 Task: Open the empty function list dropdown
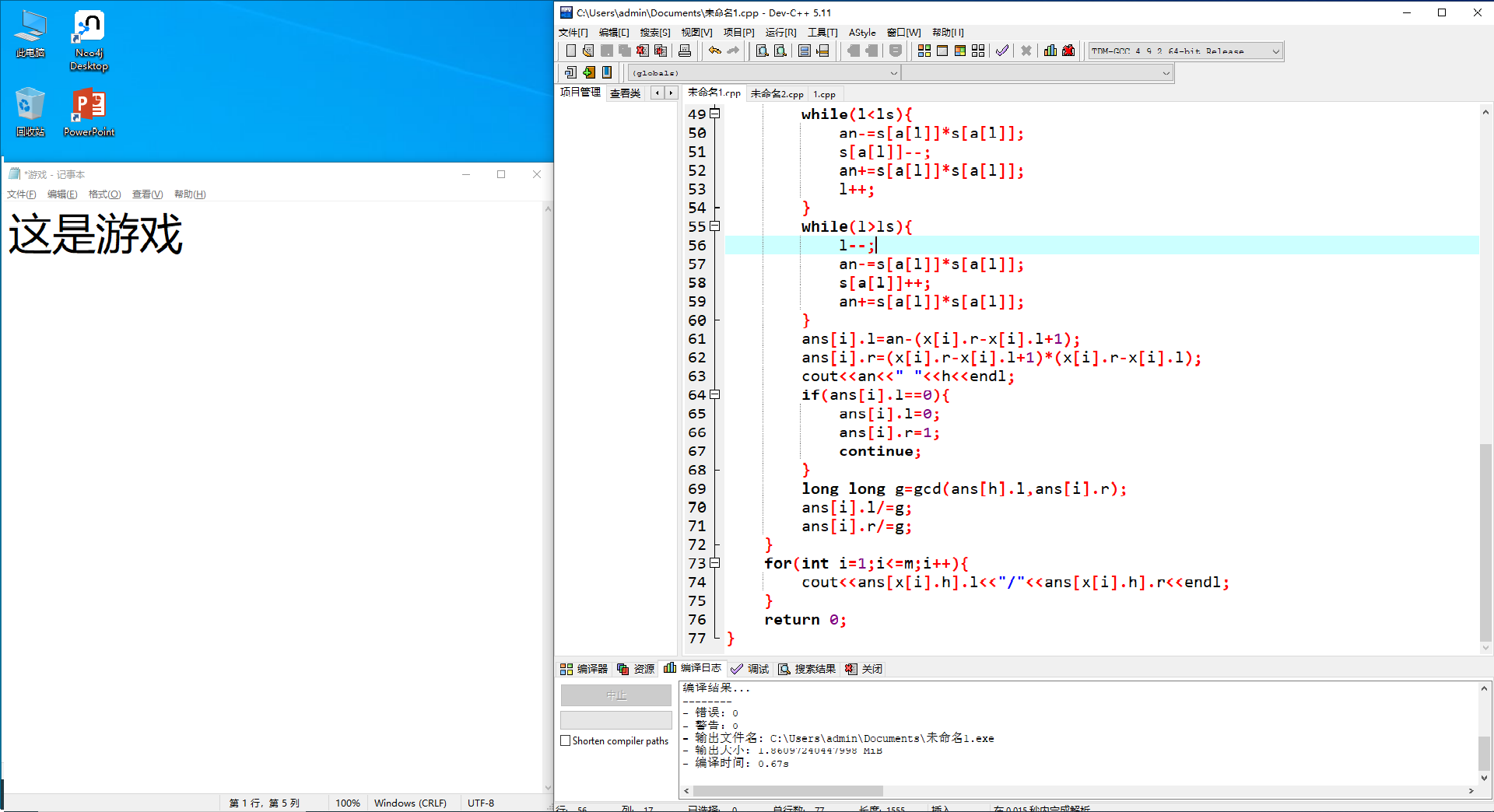click(1037, 72)
